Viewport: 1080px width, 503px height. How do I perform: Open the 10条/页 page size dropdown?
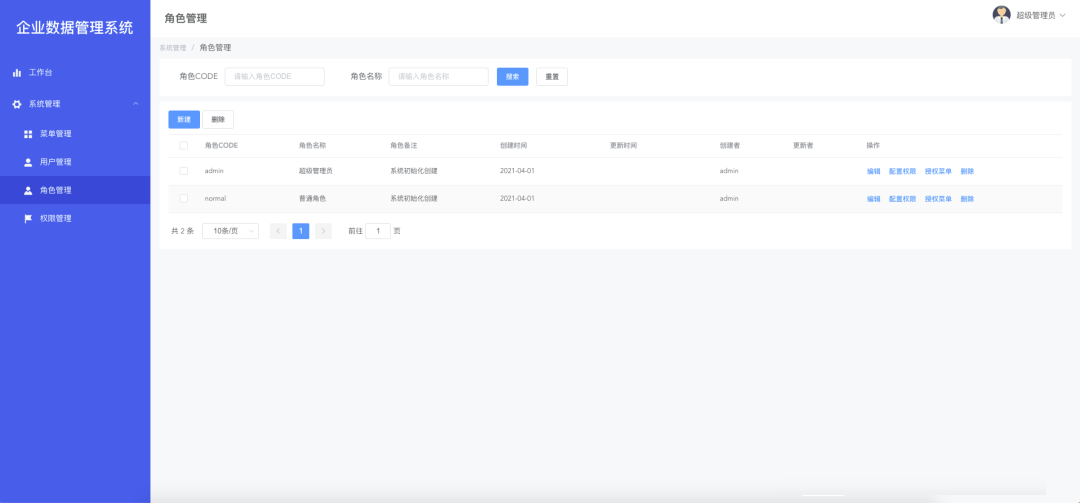click(x=231, y=231)
